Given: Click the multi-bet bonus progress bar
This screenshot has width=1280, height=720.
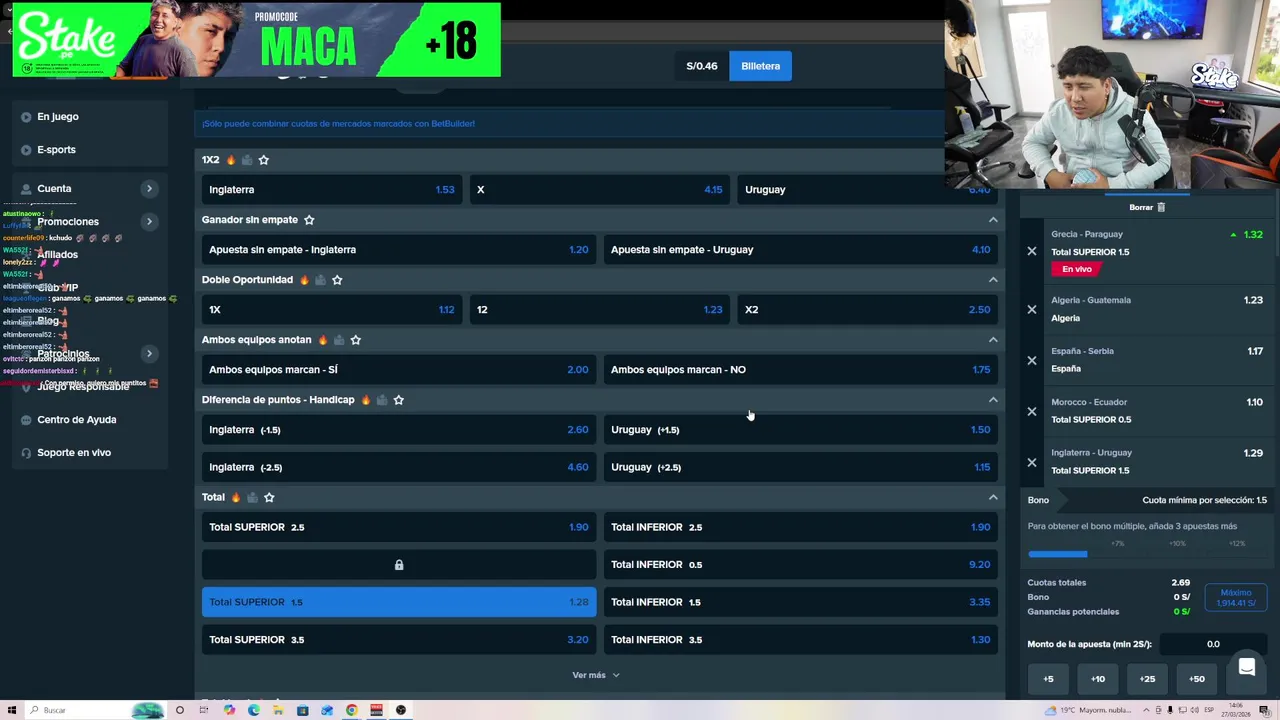Looking at the screenshot, I should pyautogui.click(x=1147, y=553).
